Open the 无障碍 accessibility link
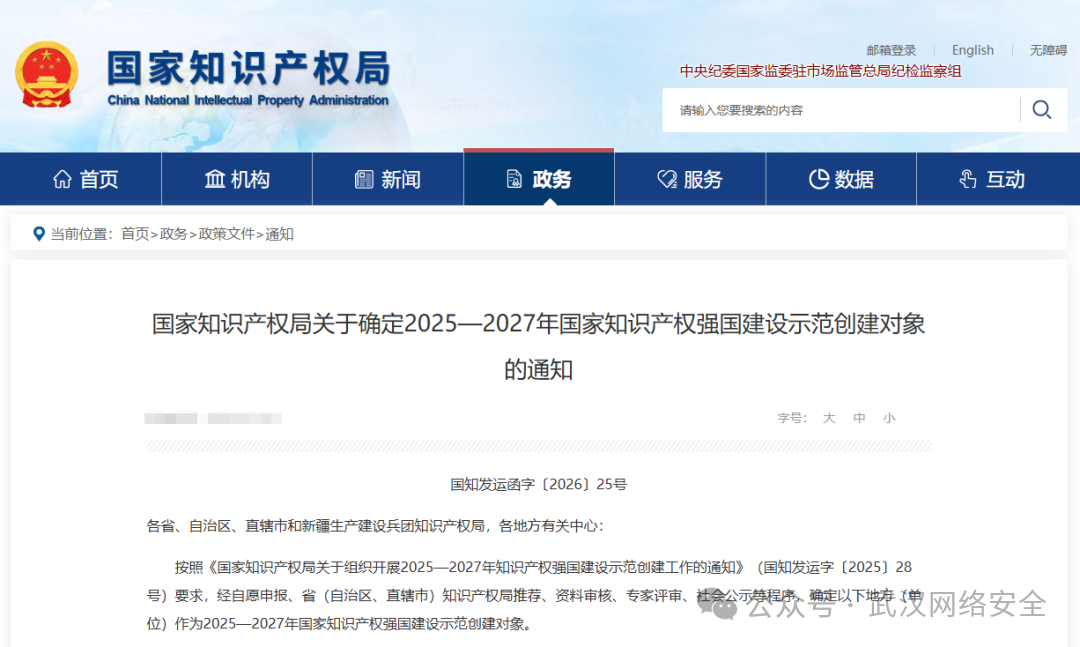This screenshot has height=647, width=1080. point(1048,50)
